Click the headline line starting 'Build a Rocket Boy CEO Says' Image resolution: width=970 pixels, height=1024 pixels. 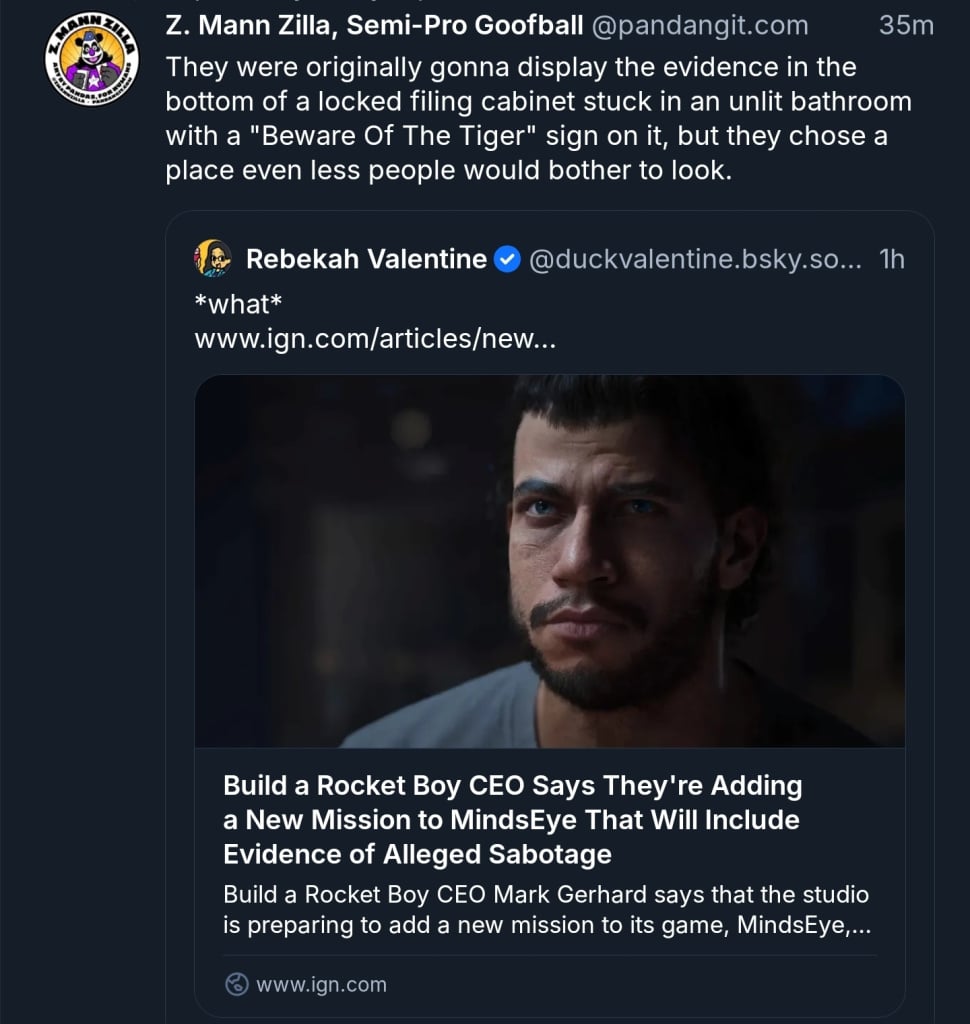(x=512, y=786)
